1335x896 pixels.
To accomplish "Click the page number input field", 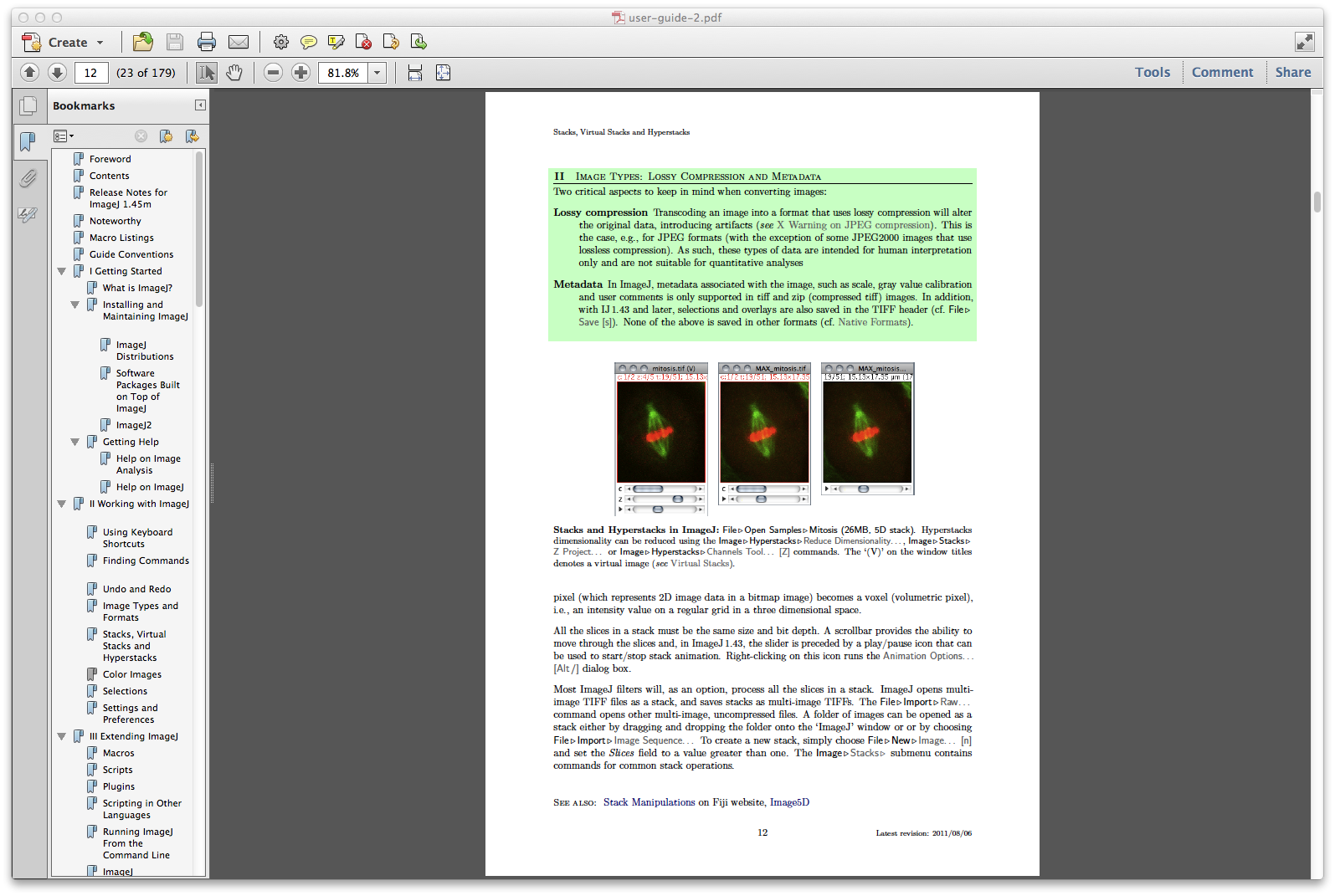I will [x=90, y=73].
